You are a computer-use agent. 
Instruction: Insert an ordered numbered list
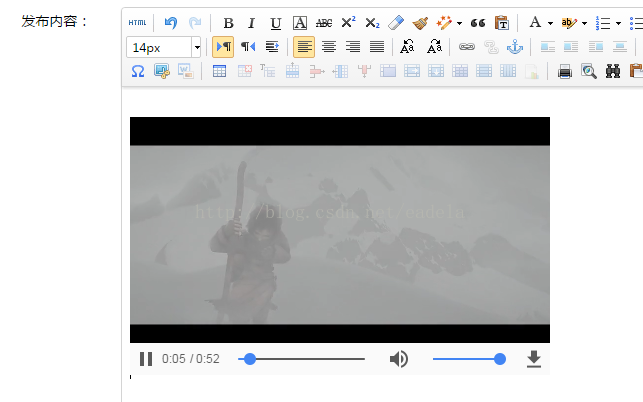[x=603, y=23]
